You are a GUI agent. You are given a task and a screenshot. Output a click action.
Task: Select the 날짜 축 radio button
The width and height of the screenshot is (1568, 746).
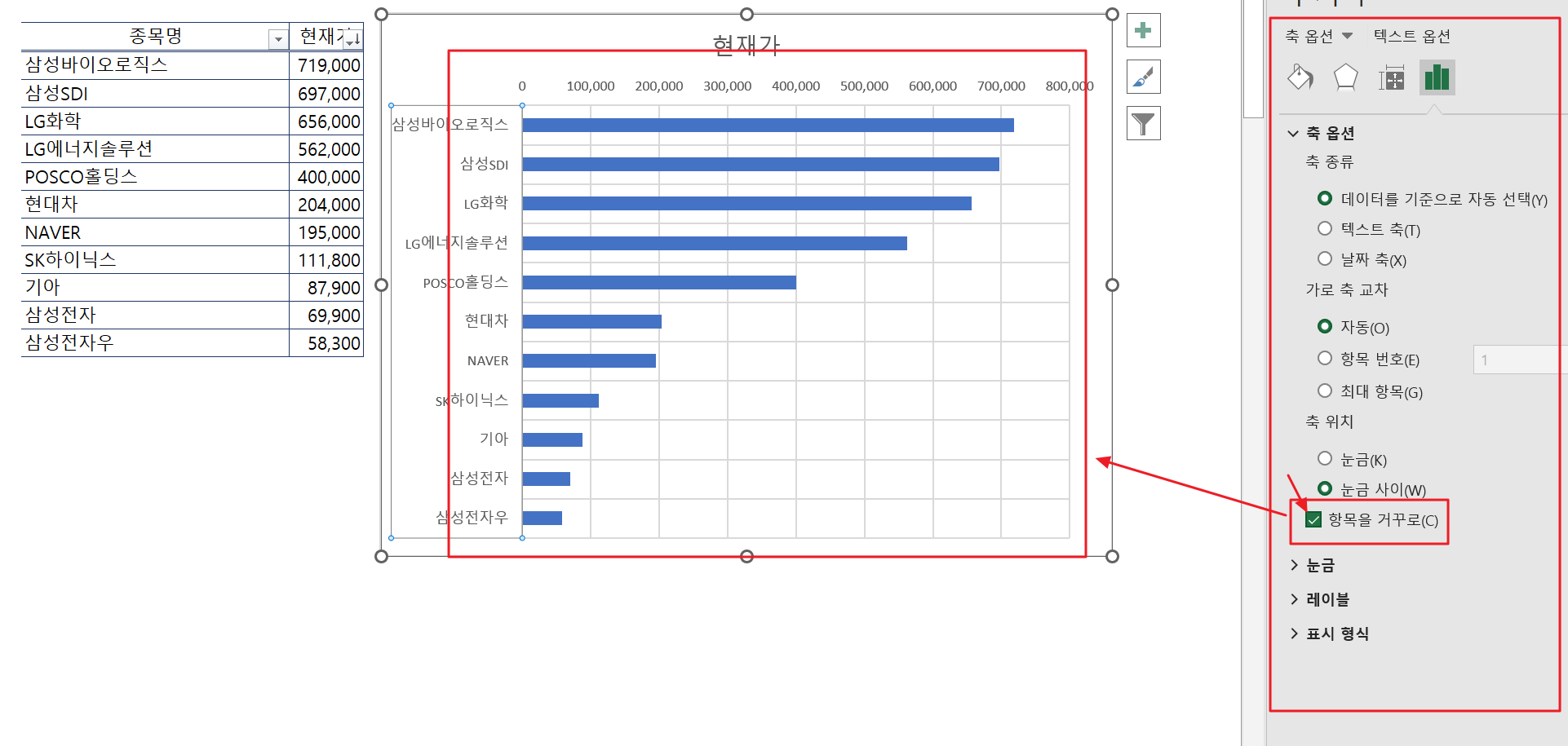click(x=1325, y=258)
